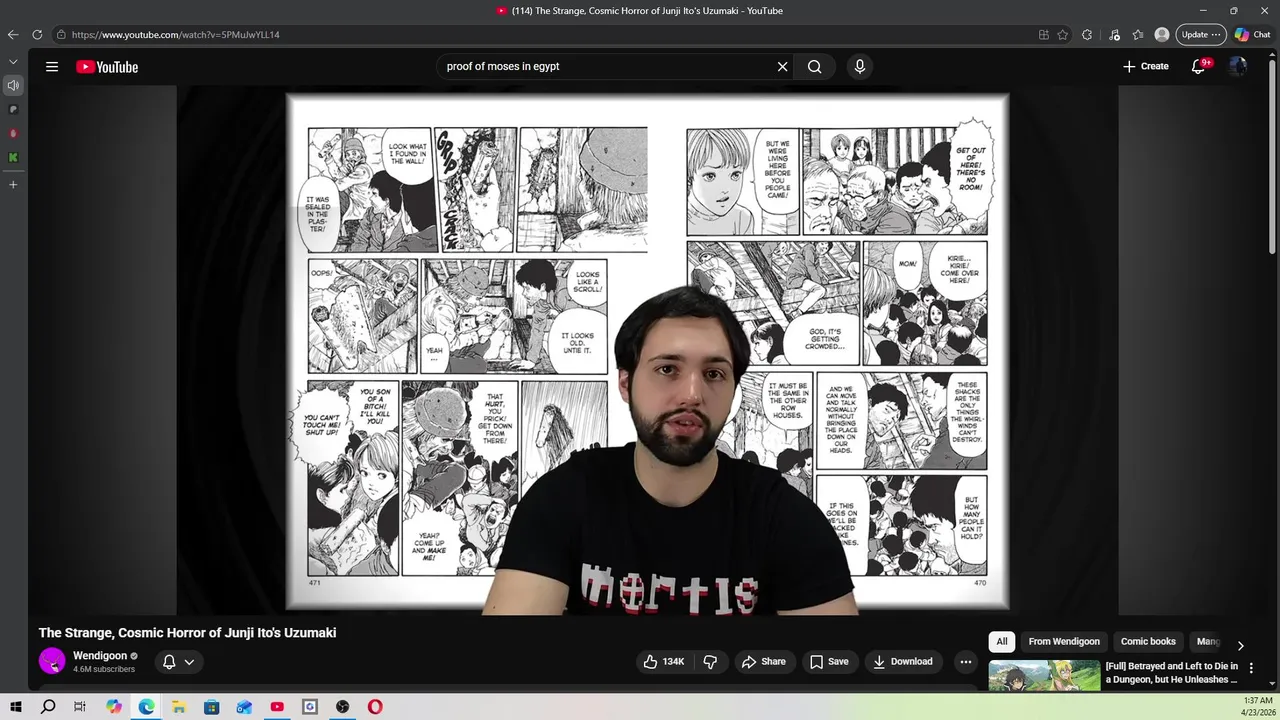Screen dimensions: 1280x720
Task: Open the favorites hub icon
Action: (x=1138, y=34)
